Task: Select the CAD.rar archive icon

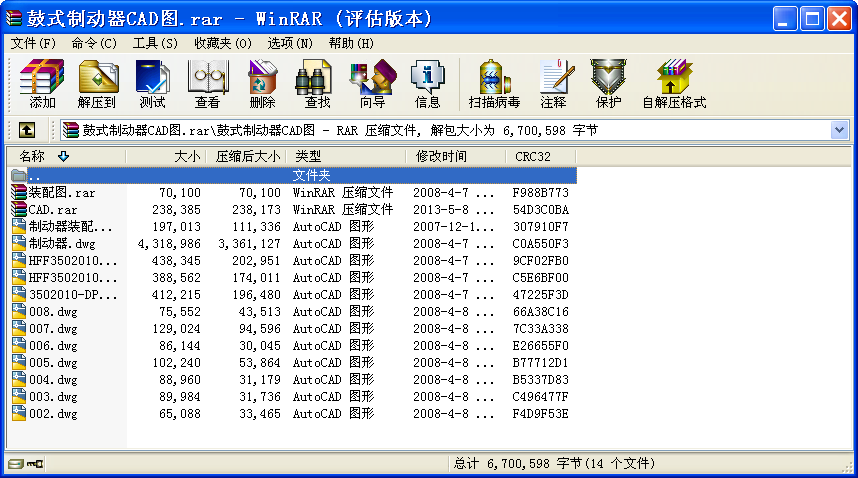Action: (19, 209)
